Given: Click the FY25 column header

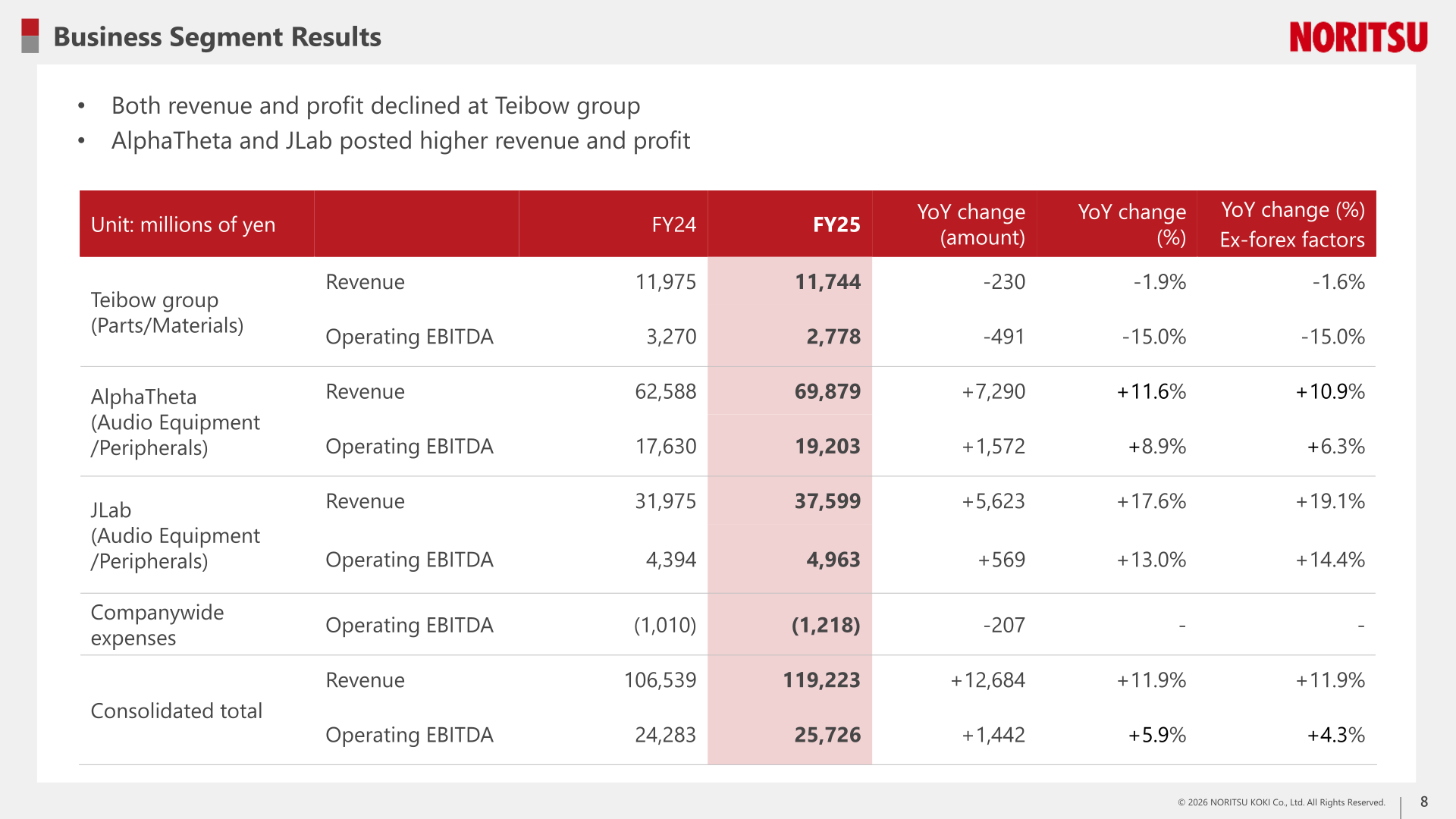Looking at the screenshot, I should [836, 224].
